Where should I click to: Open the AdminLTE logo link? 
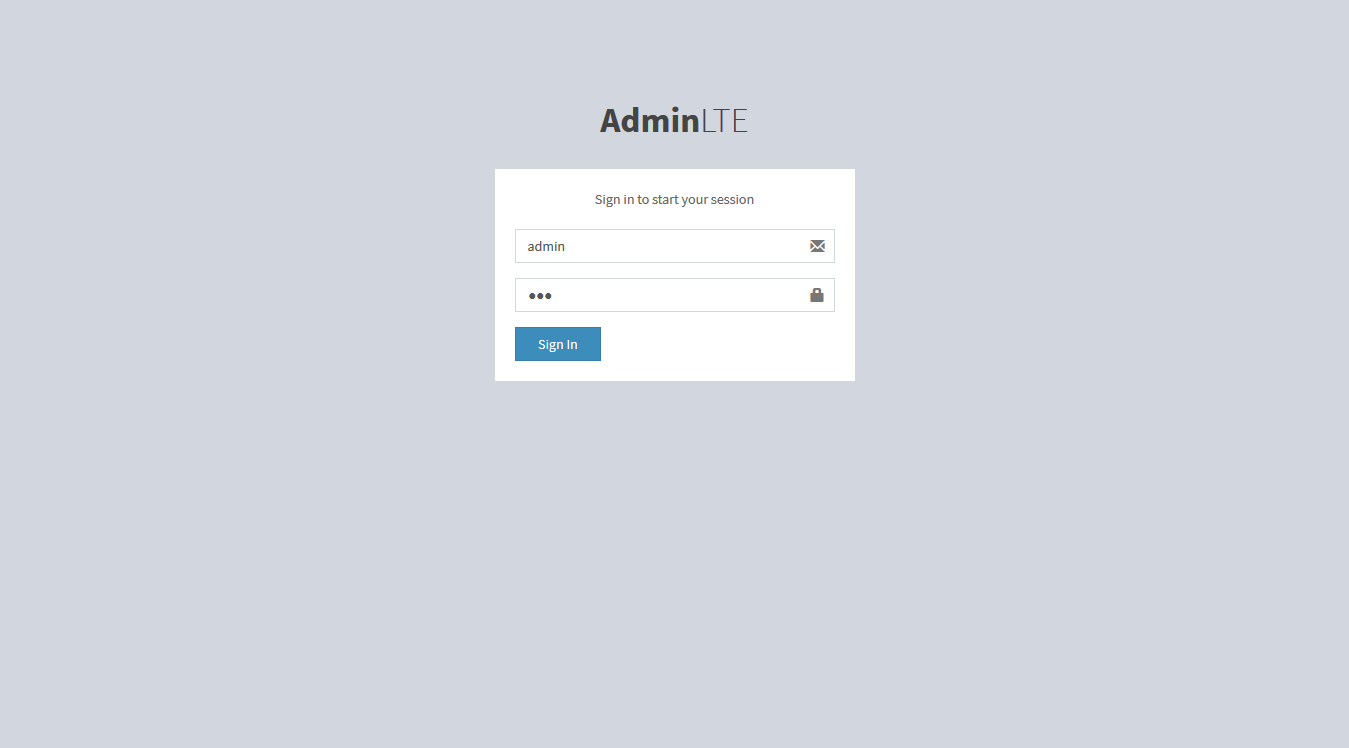(674, 120)
